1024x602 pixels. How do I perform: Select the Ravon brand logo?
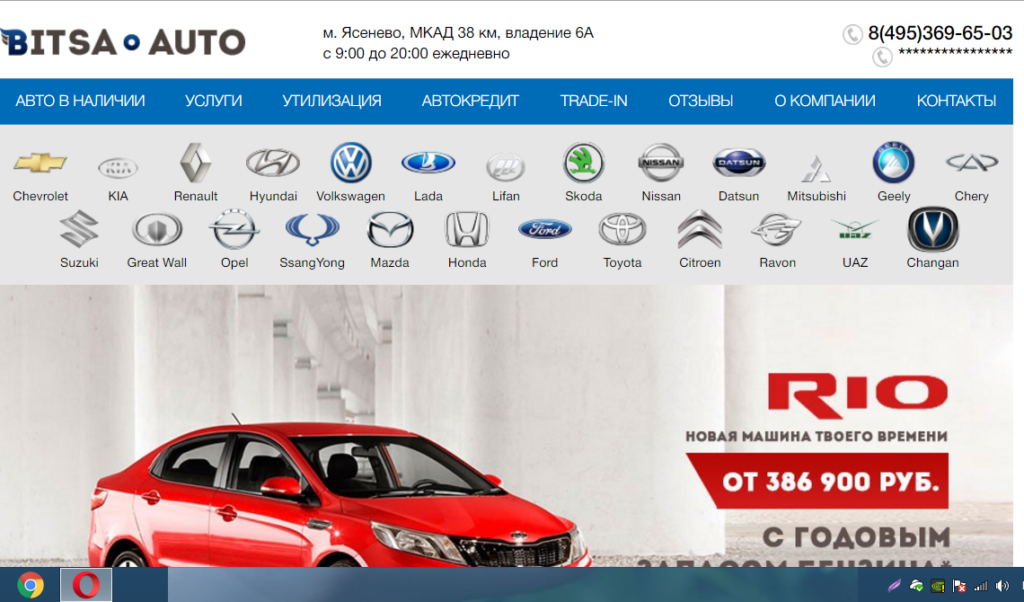point(777,229)
